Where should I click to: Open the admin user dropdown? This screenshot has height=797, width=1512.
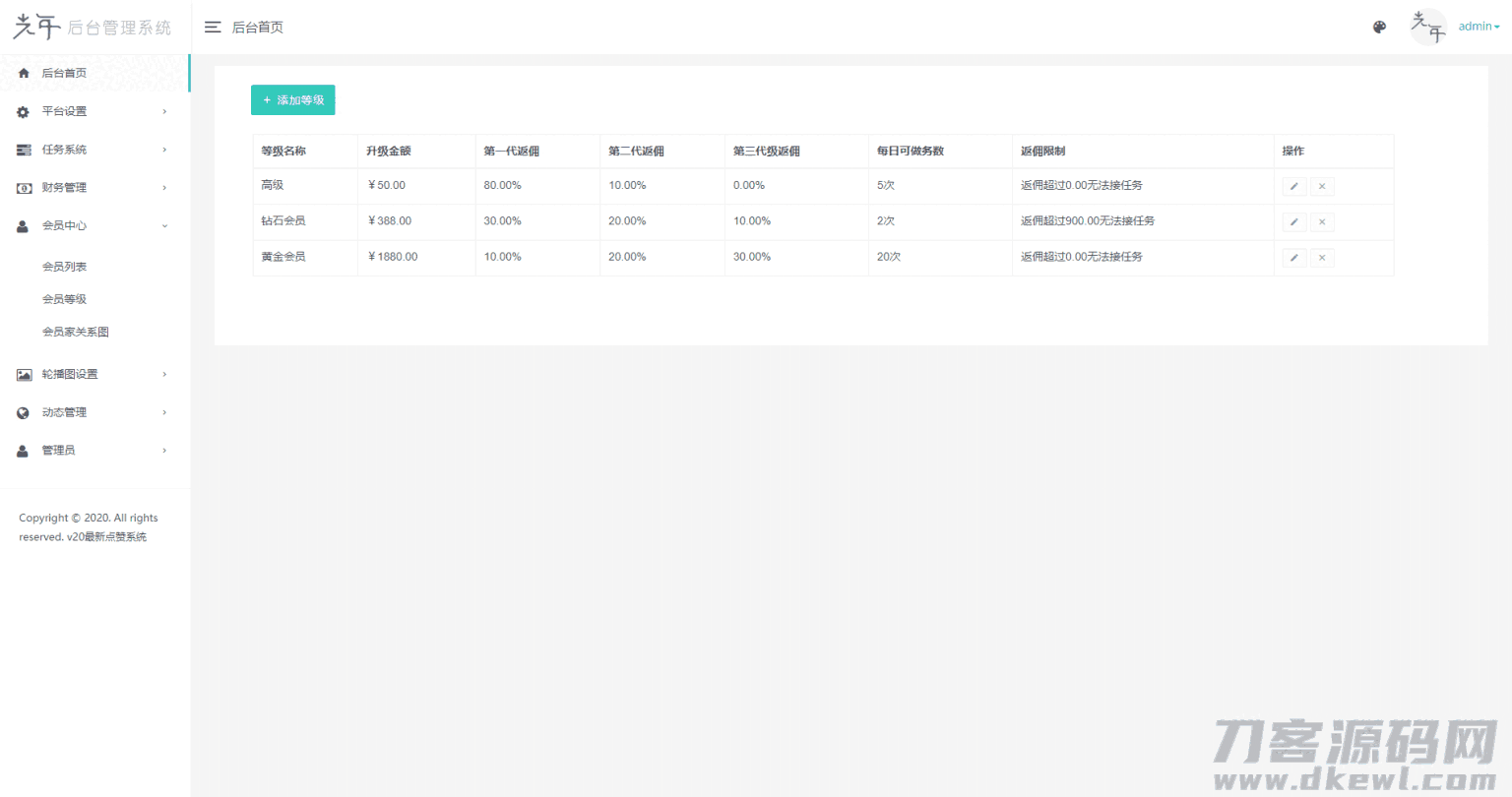pyautogui.click(x=1479, y=27)
